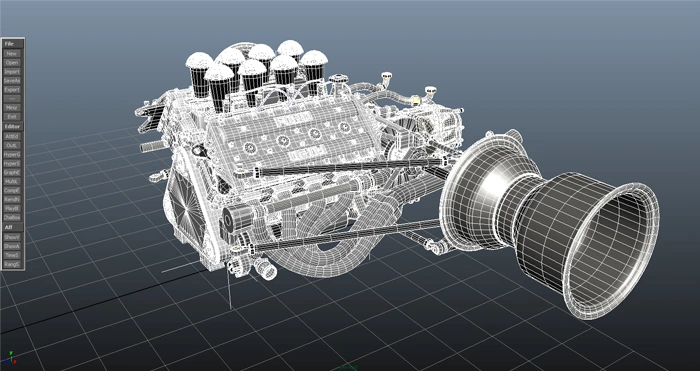This screenshot has width=700, height=371.
Task: Click the TimeS time slider button
Action: (x=12, y=255)
